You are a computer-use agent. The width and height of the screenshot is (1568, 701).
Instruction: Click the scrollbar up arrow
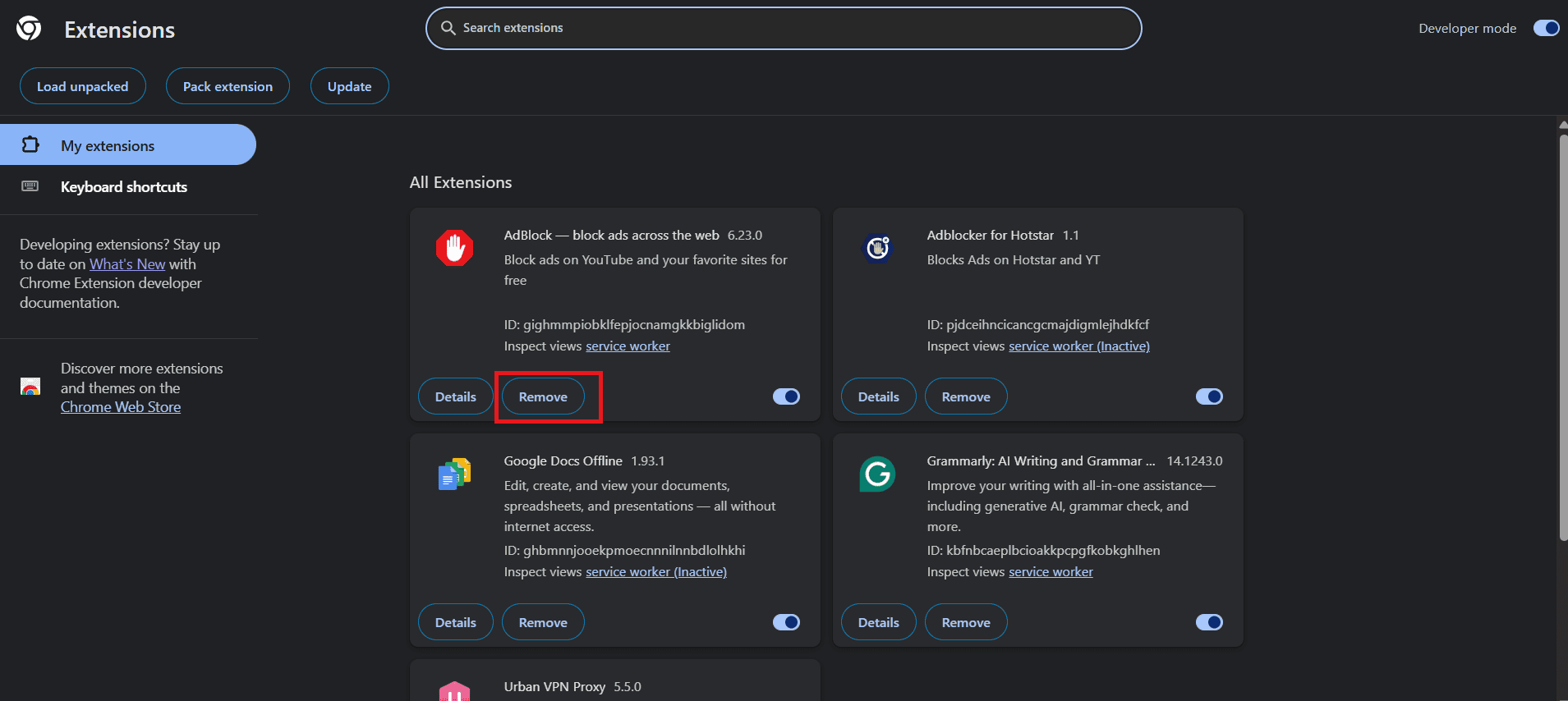coord(1562,125)
